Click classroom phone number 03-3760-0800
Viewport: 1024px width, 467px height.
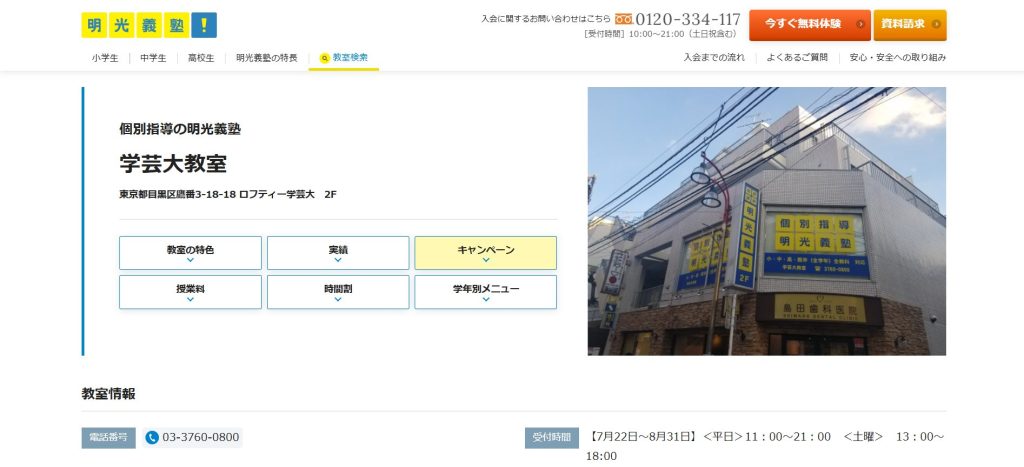(x=200, y=438)
